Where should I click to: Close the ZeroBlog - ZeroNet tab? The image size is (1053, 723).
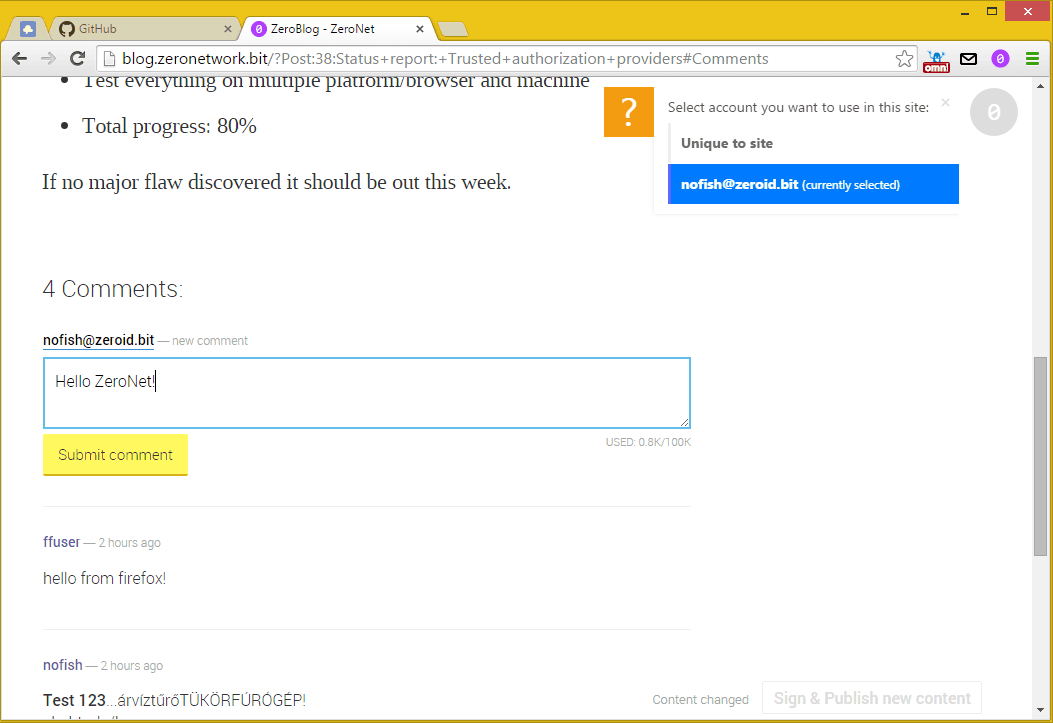420,29
